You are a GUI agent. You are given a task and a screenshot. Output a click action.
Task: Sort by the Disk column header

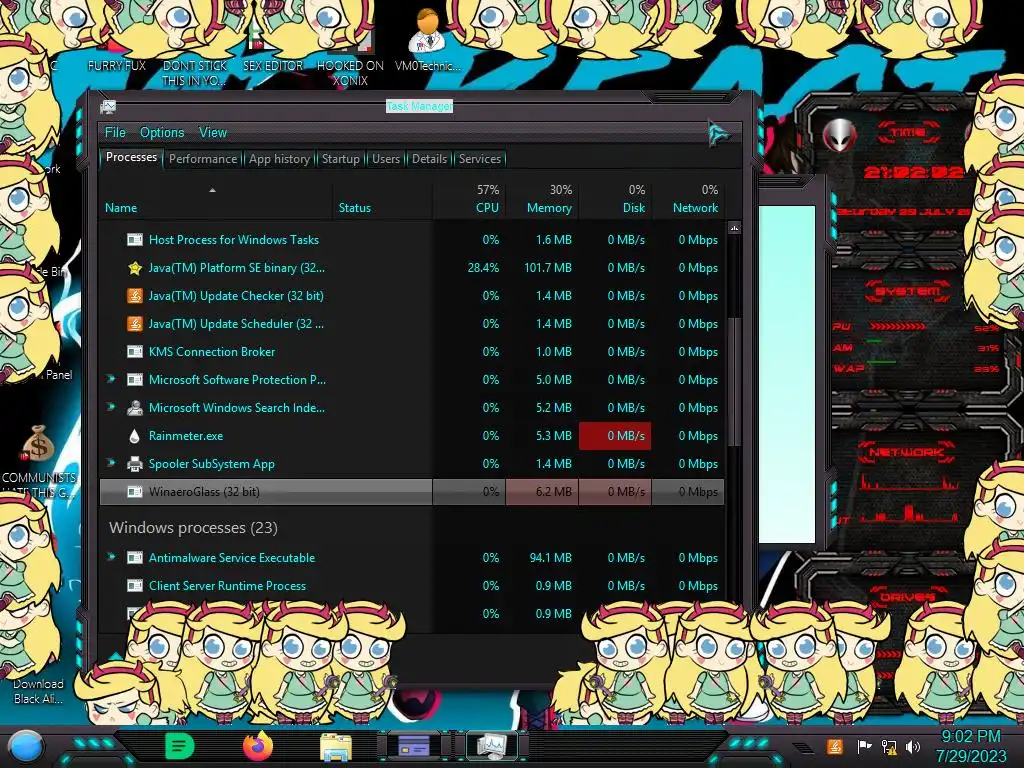615,199
